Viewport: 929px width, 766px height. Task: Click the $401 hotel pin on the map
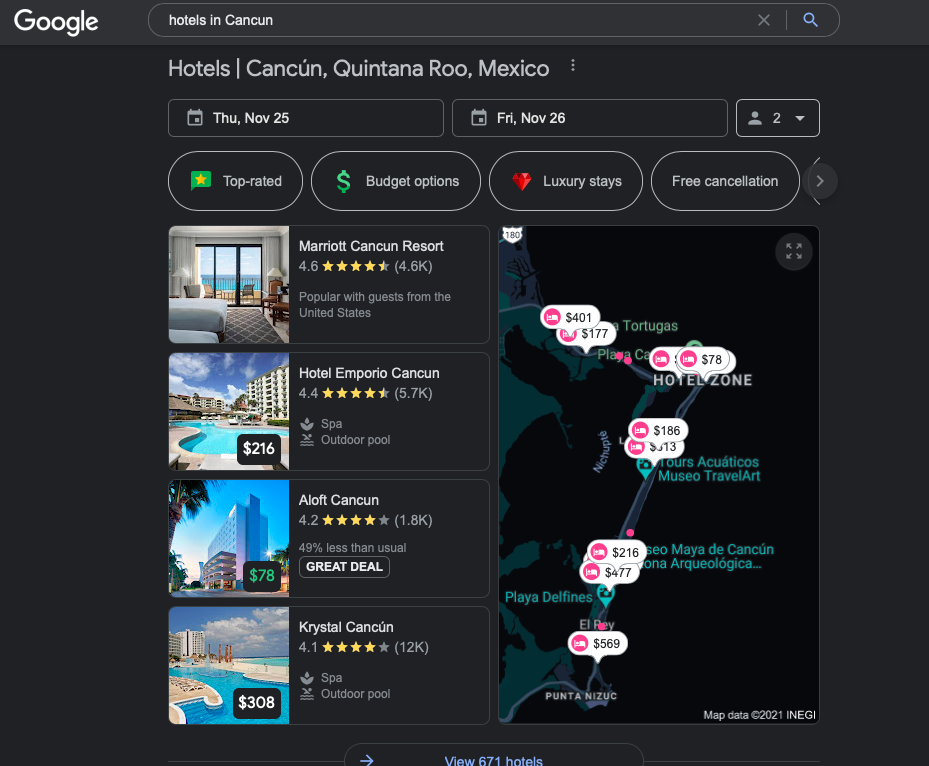coord(570,318)
